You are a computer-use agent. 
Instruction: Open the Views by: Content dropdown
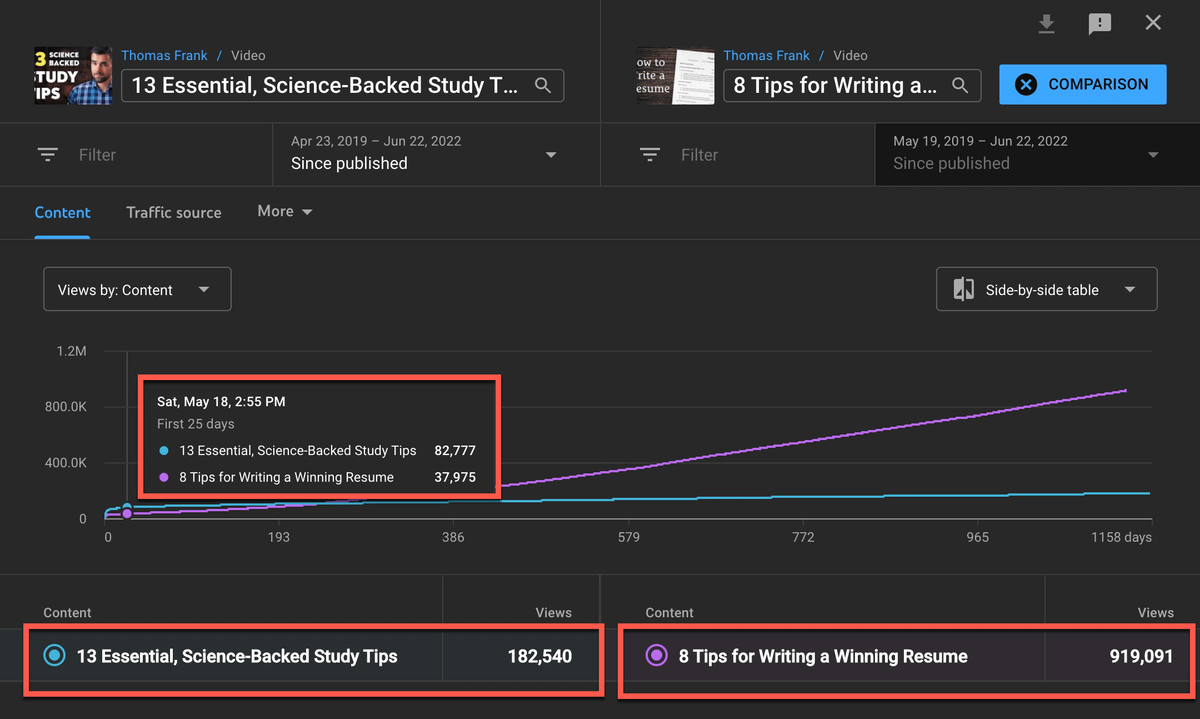click(x=137, y=290)
